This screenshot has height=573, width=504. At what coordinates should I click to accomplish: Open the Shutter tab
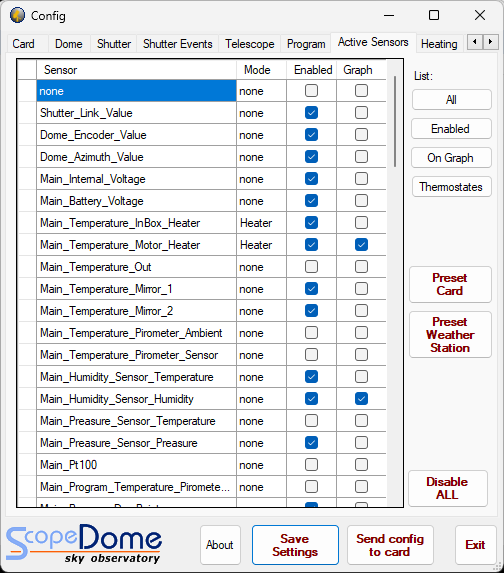(x=114, y=44)
